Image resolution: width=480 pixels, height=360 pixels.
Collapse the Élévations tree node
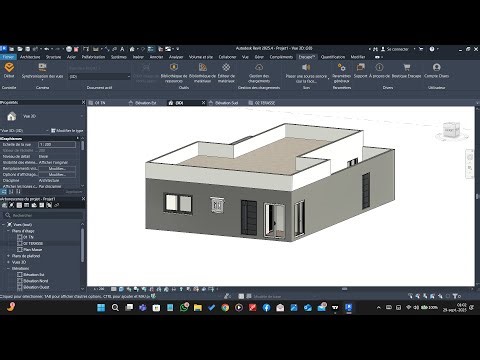8,268
